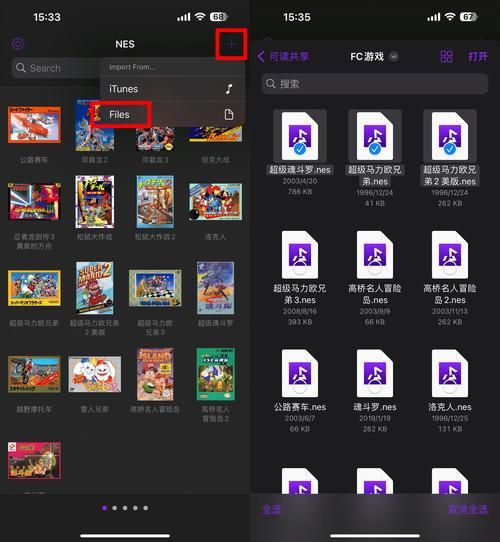The height and width of the screenshot is (542, 500).
Task: Launch the Super Mario 2 美版 cover
Action: [95, 288]
